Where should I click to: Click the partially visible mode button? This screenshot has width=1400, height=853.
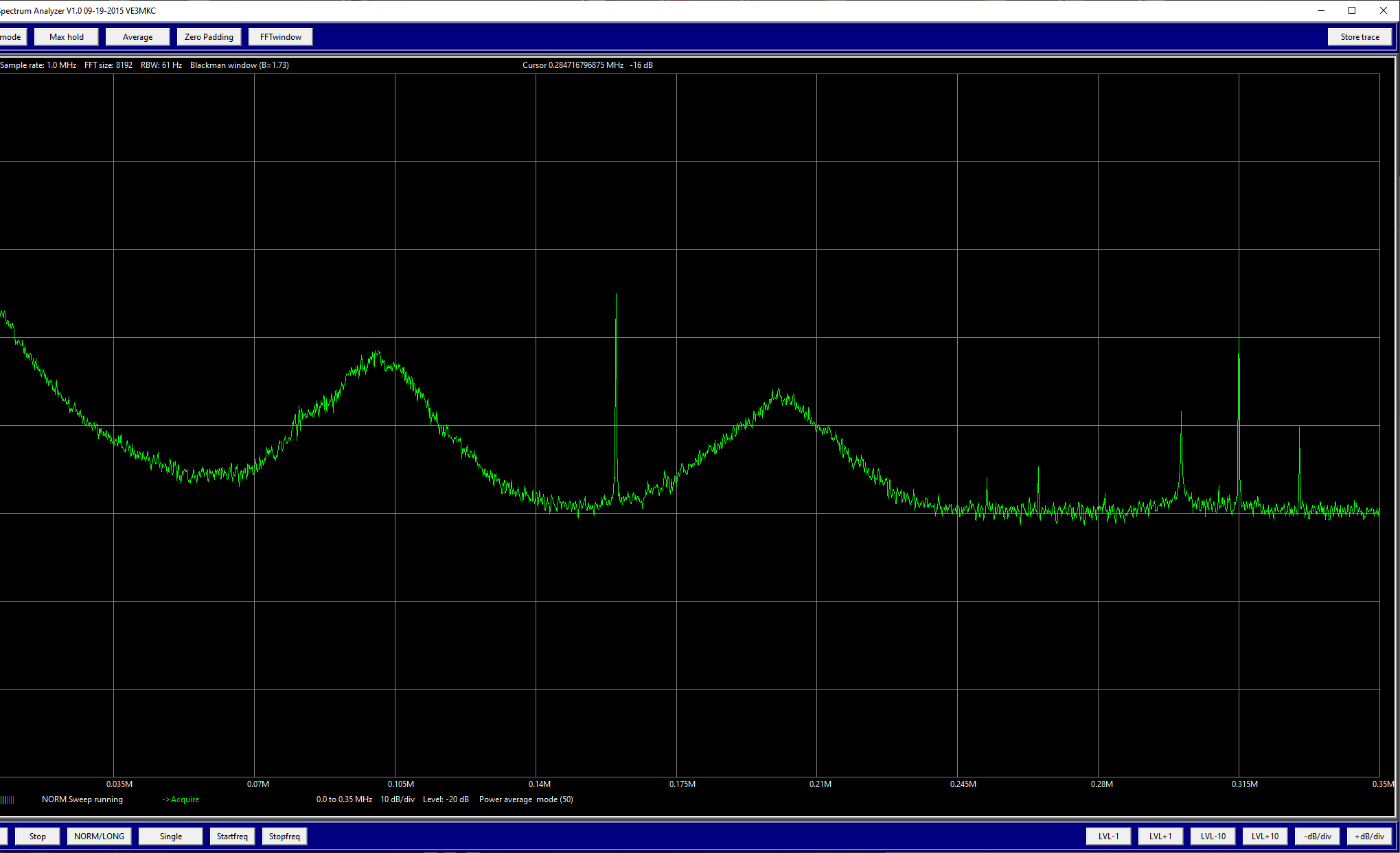point(12,37)
